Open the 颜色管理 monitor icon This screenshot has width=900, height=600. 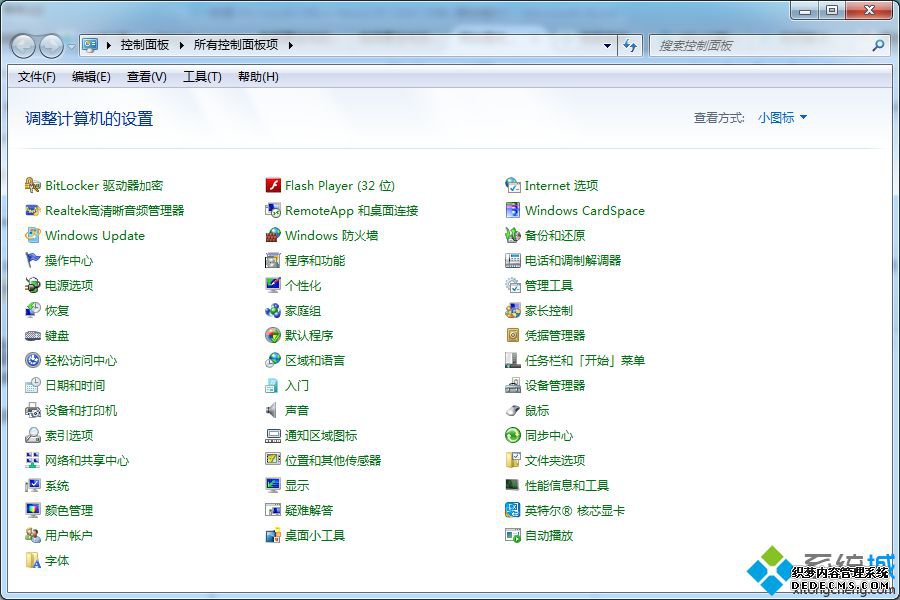tap(33, 510)
